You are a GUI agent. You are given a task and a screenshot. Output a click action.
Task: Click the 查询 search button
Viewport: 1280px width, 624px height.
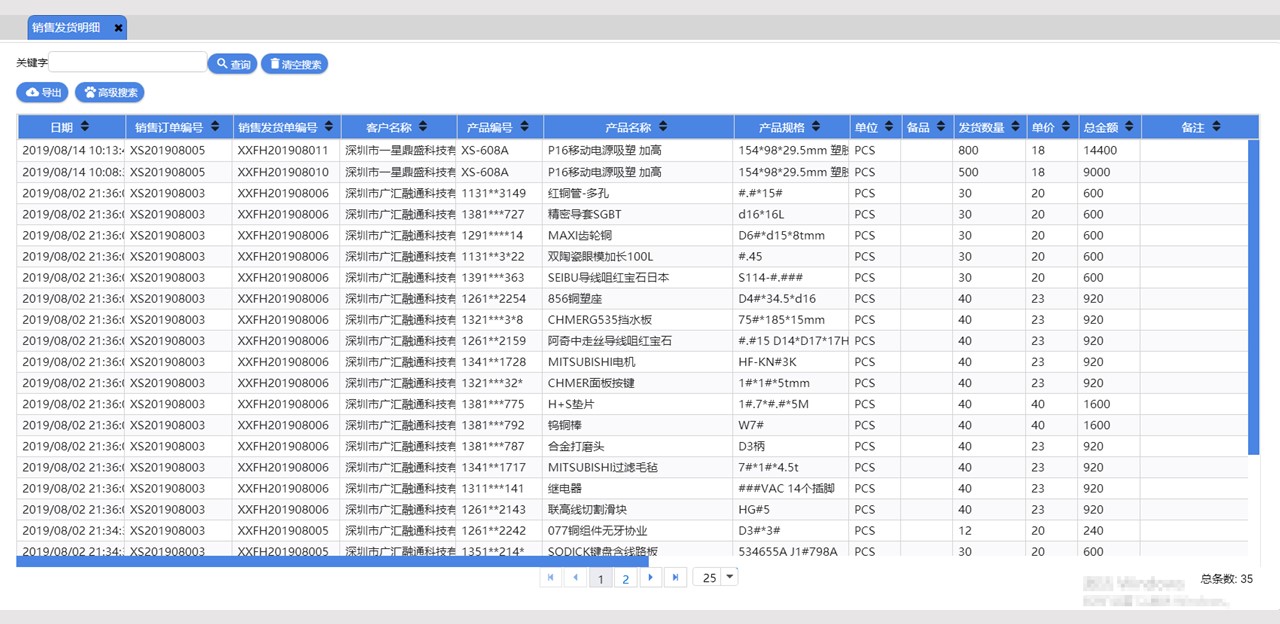click(232, 64)
